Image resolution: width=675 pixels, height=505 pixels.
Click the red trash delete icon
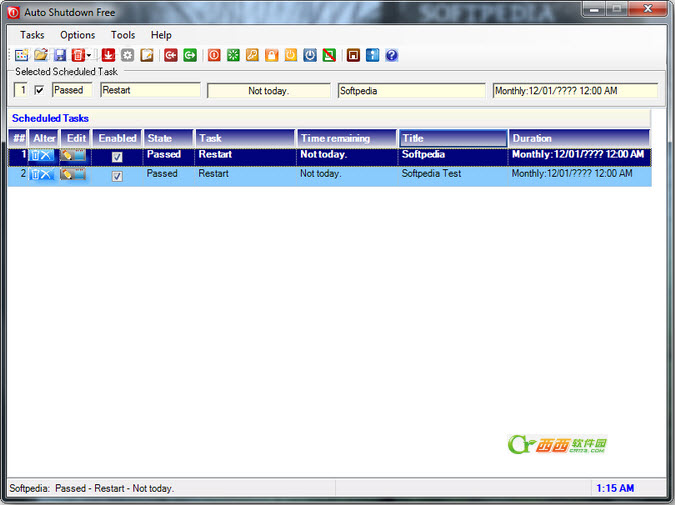tap(78, 55)
